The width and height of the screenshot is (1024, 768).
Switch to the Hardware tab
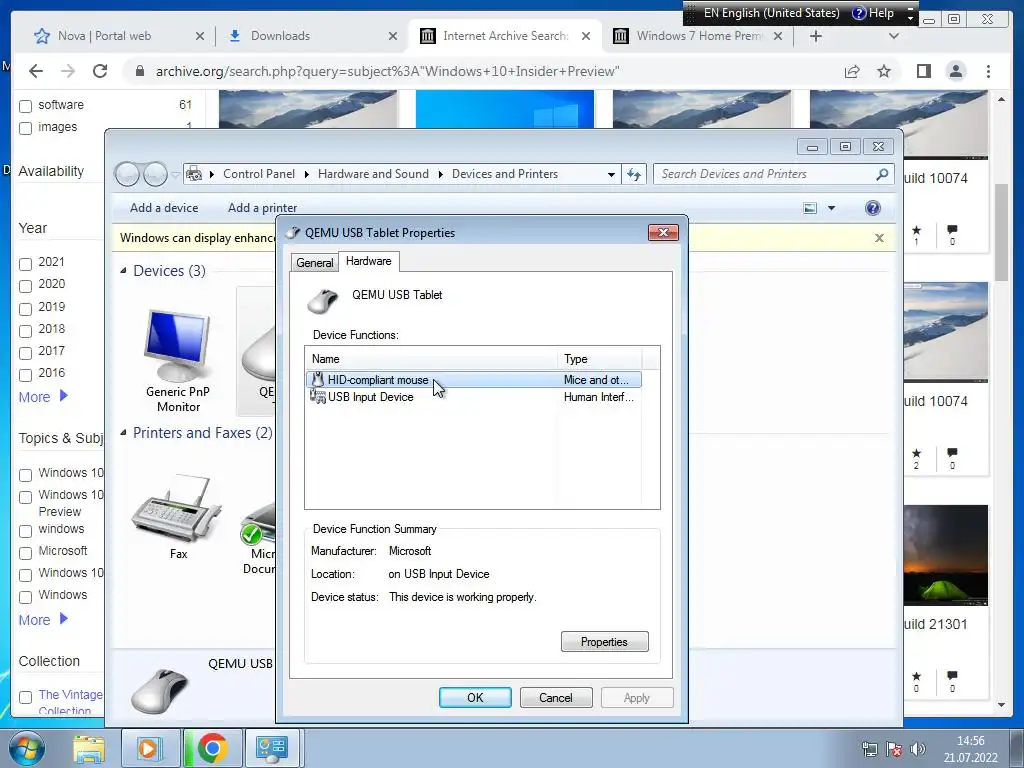[x=368, y=261]
